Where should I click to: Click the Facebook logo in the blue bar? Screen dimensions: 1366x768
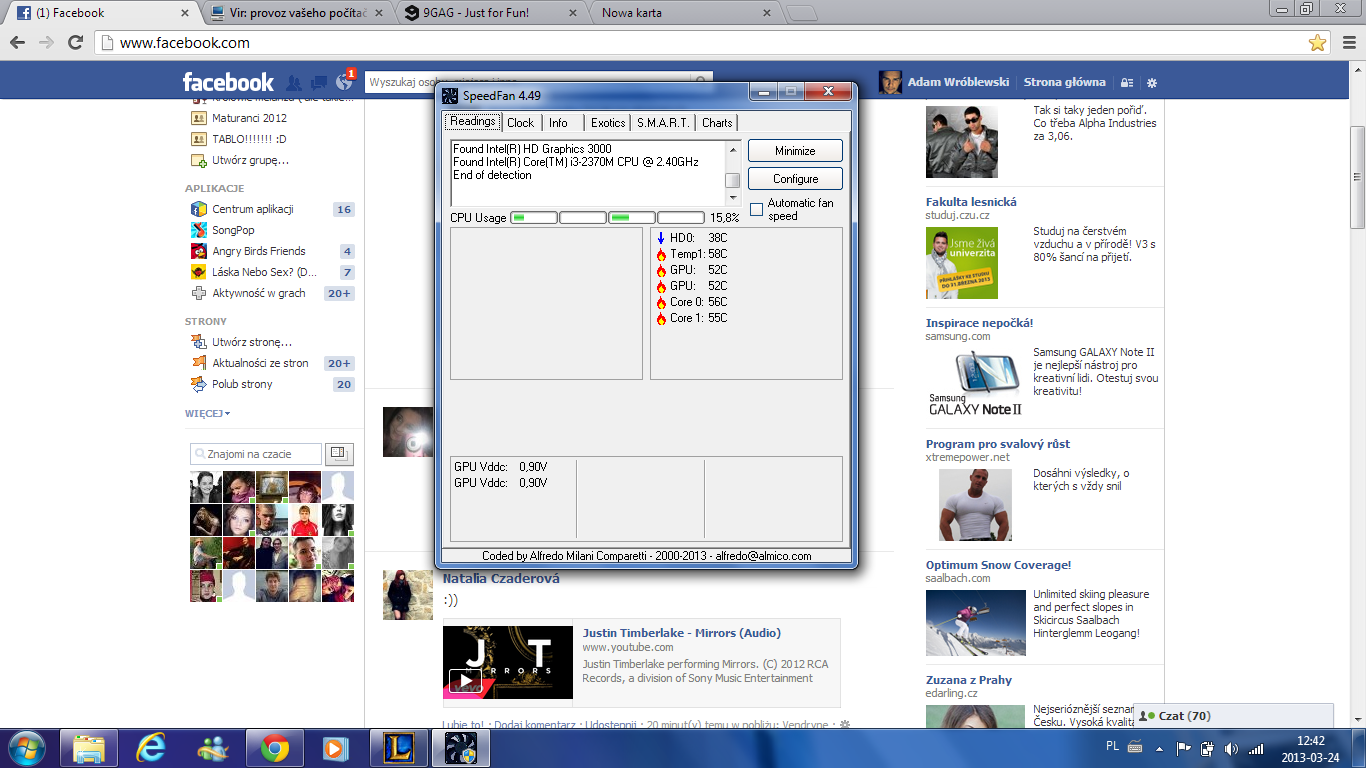tap(228, 82)
